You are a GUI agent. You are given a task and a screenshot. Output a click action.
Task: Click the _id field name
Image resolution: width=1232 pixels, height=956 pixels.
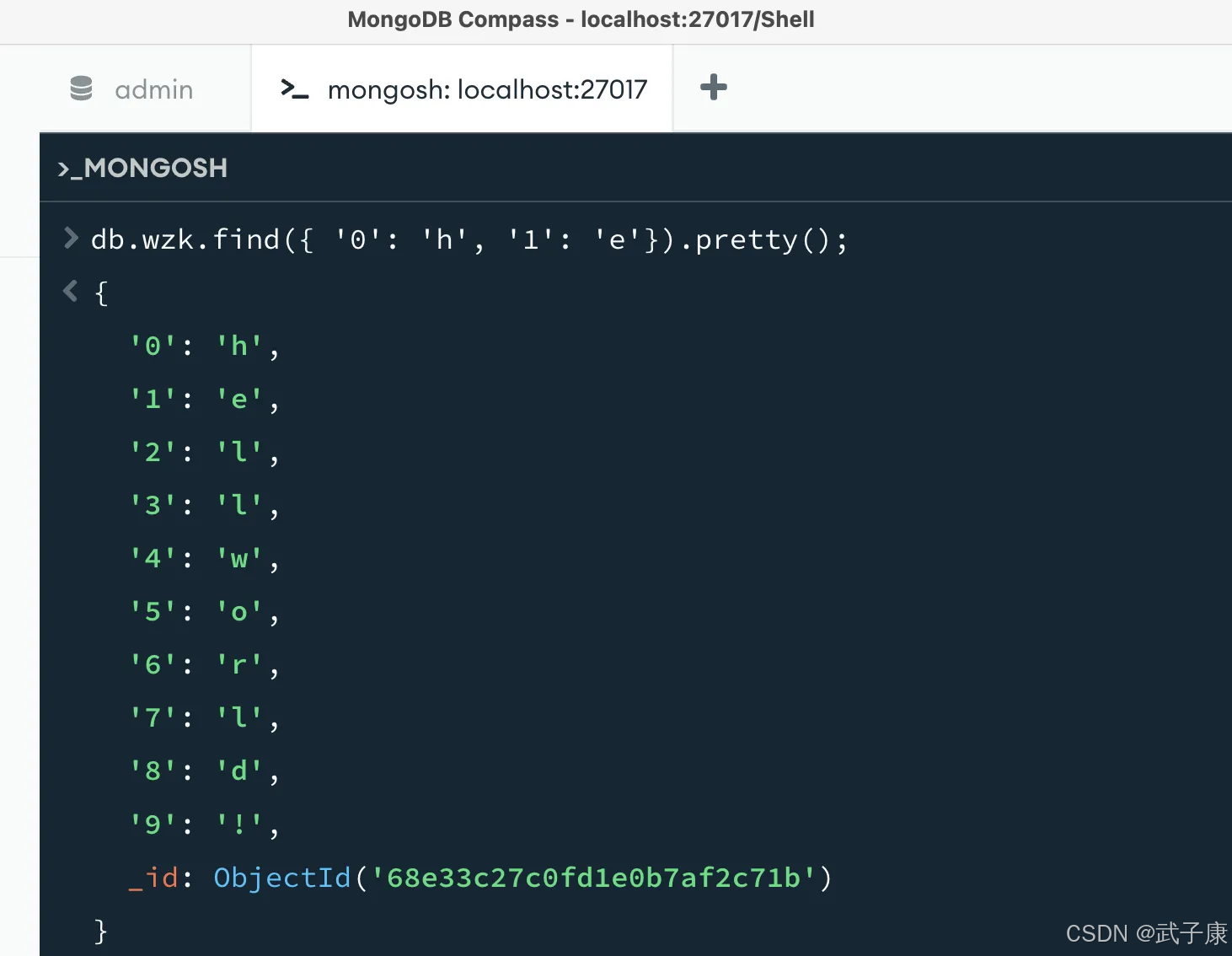[153, 878]
